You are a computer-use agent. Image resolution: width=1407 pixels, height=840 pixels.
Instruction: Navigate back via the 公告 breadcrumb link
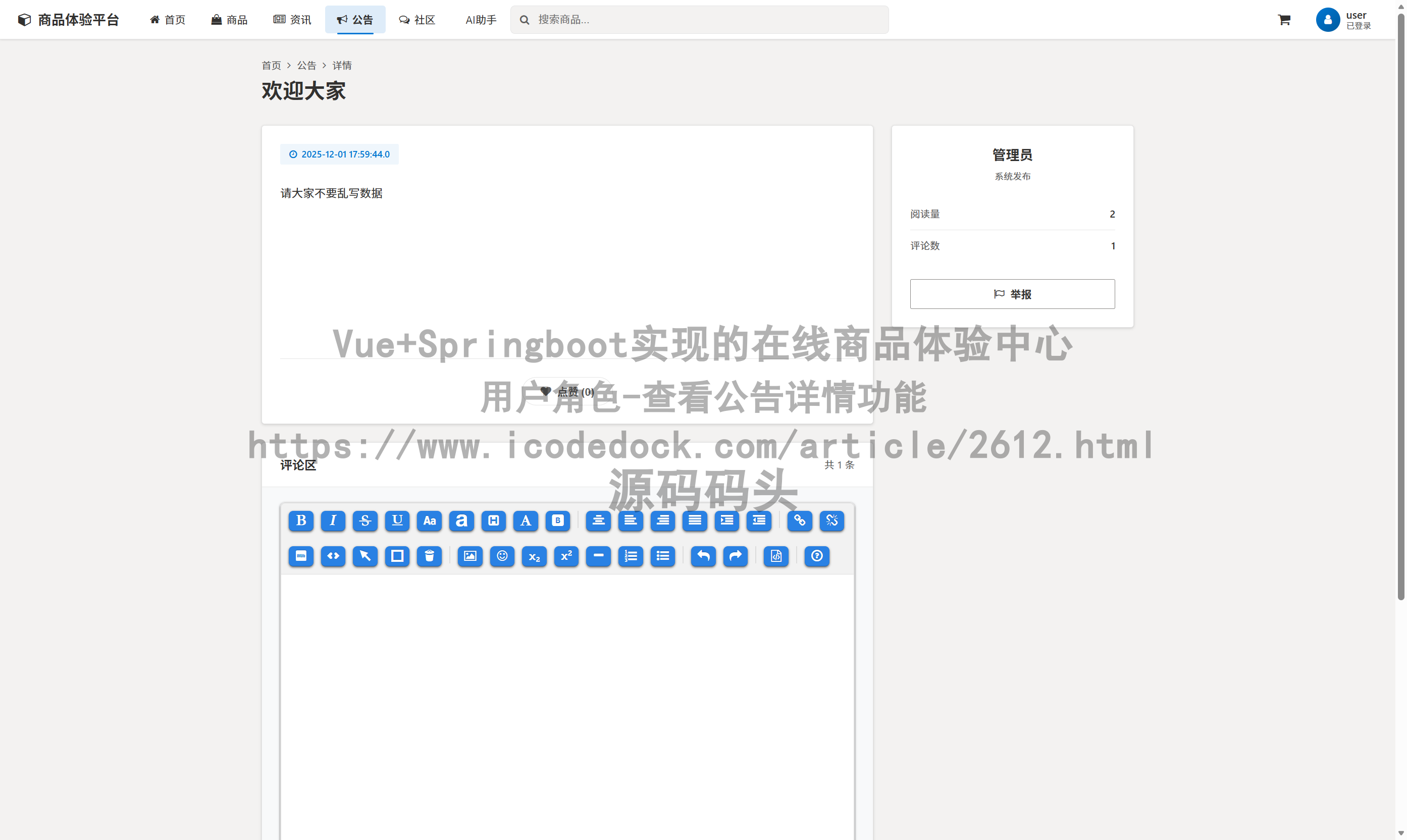pos(306,65)
